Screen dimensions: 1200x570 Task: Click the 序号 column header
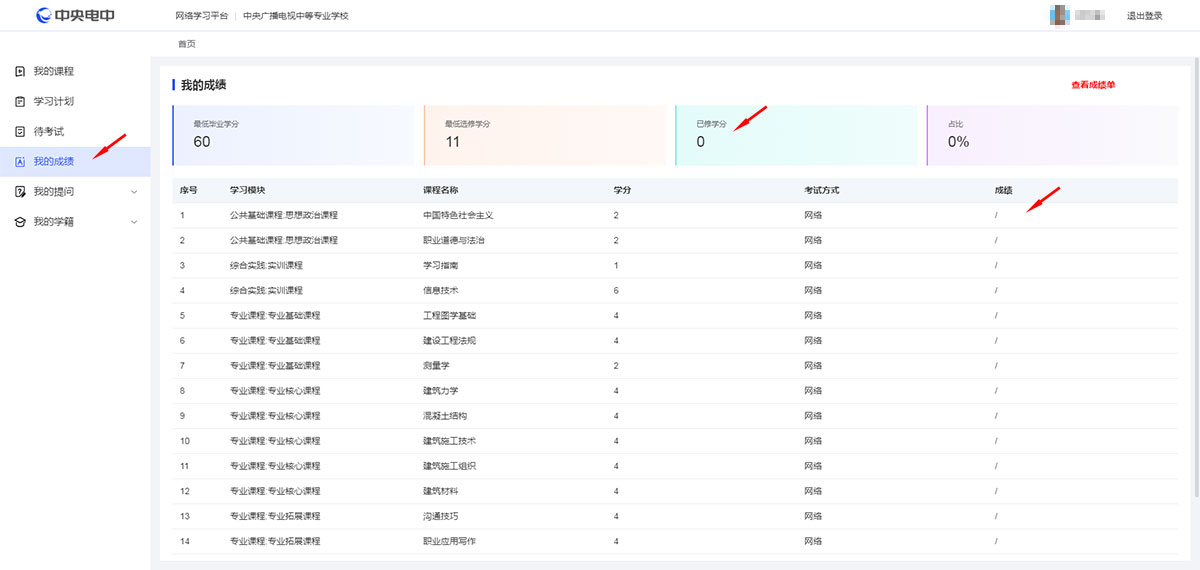(x=189, y=190)
